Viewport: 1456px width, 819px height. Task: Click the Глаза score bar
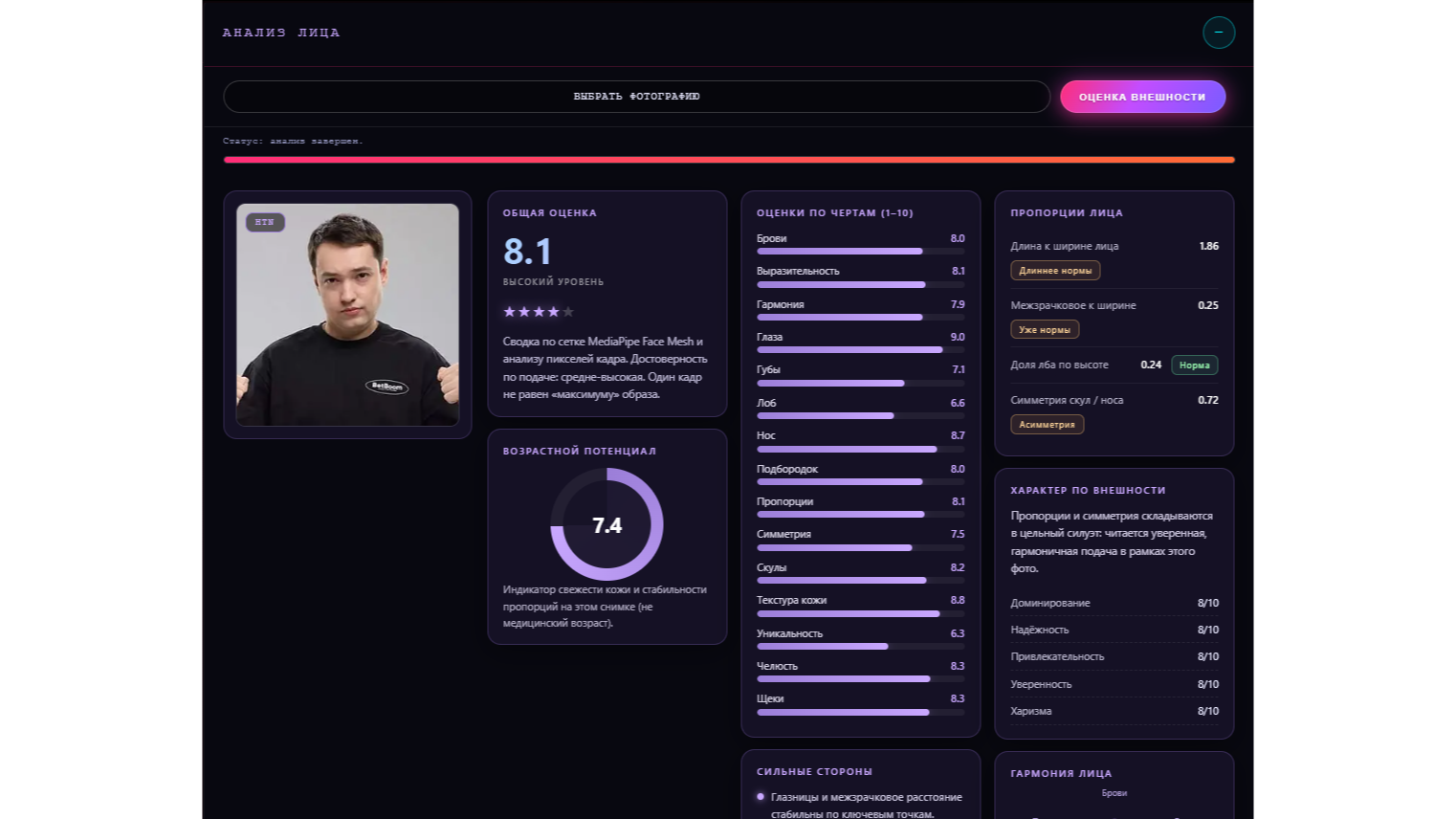[x=860, y=350]
